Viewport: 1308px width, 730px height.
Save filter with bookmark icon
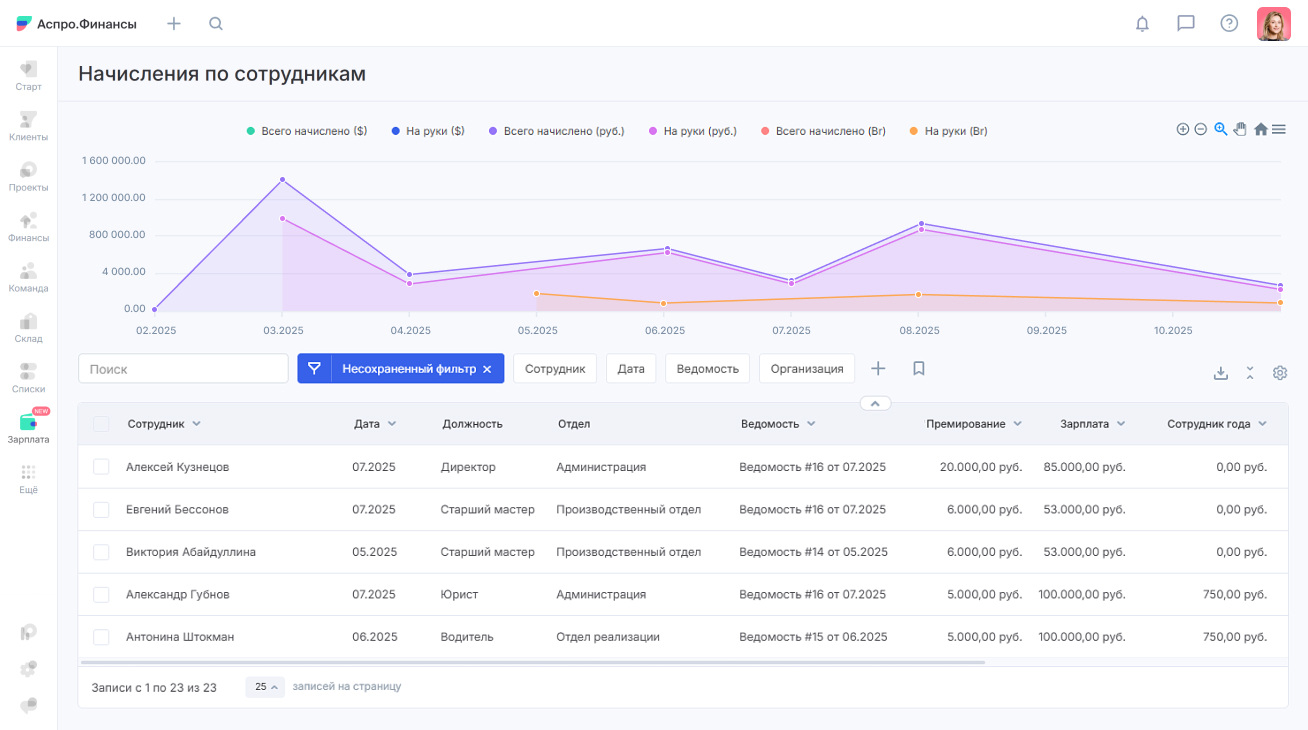click(919, 369)
